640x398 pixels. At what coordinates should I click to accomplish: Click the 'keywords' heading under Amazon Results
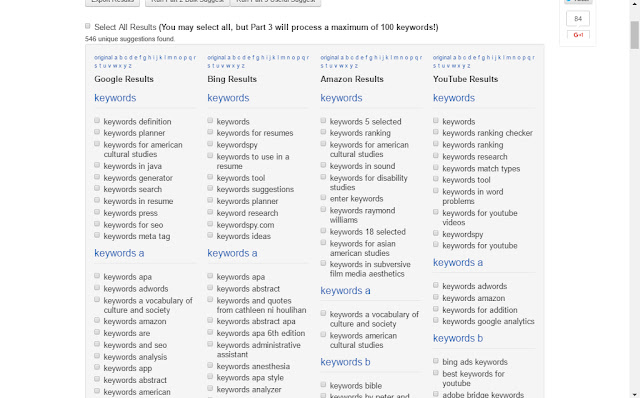pos(341,98)
